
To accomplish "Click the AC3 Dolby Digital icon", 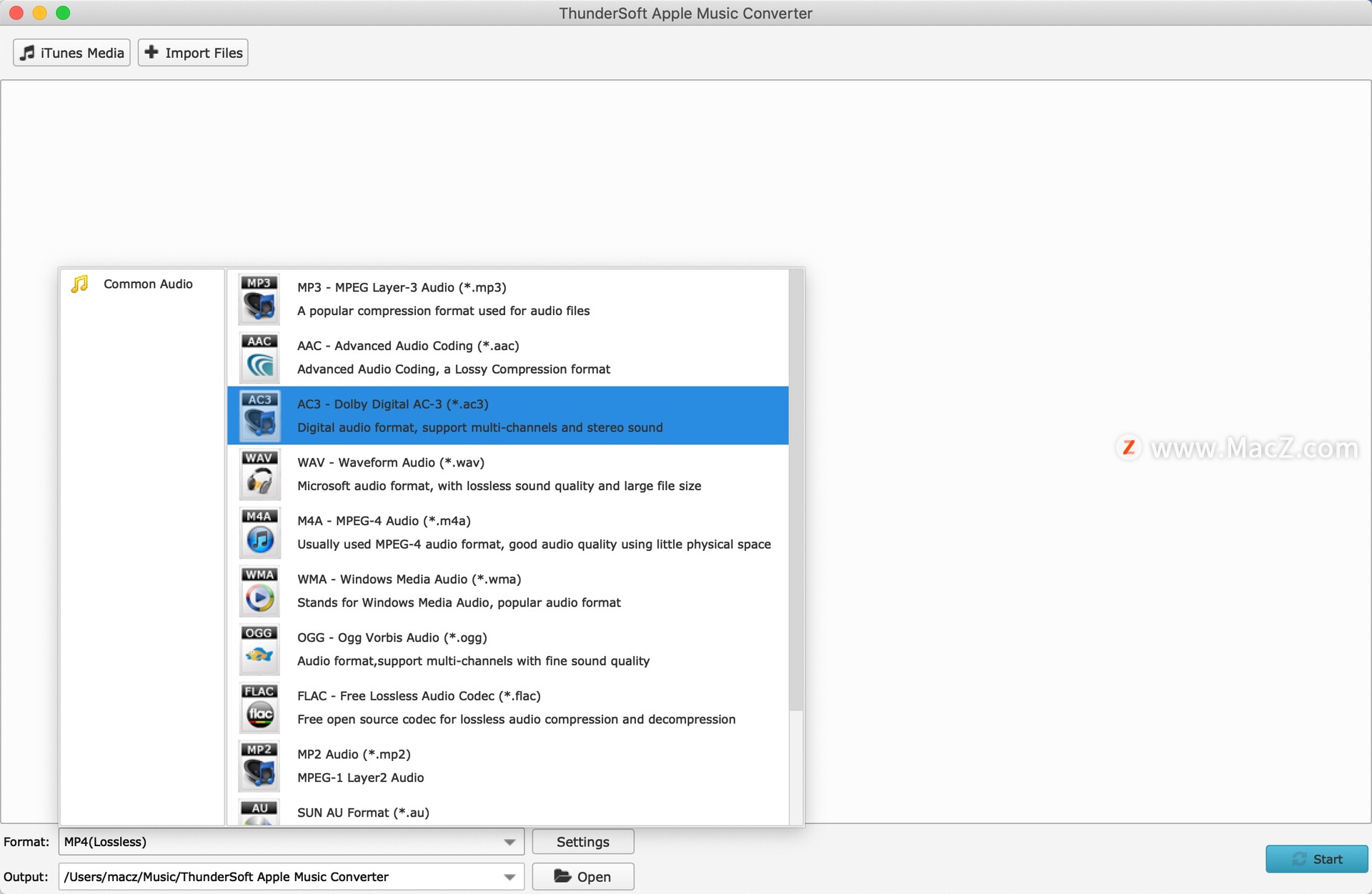I will click(x=259, y=415).
